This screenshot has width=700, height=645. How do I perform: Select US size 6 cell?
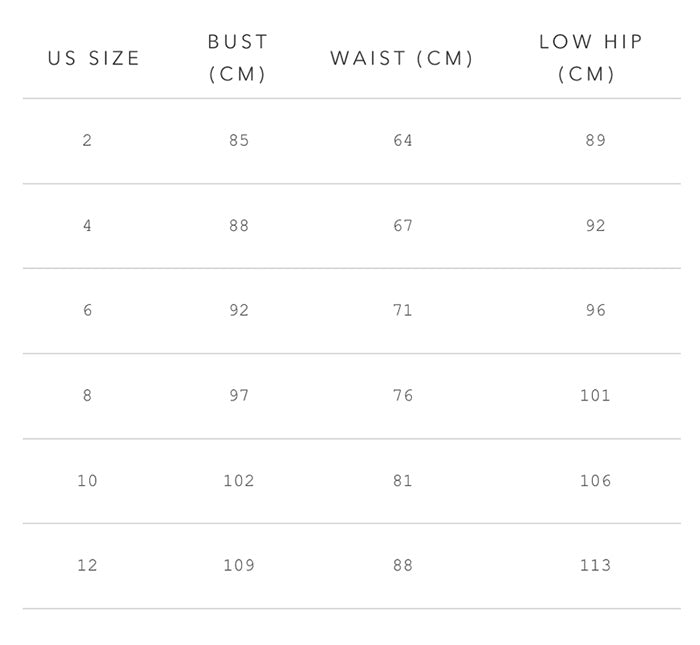(88, 310)
